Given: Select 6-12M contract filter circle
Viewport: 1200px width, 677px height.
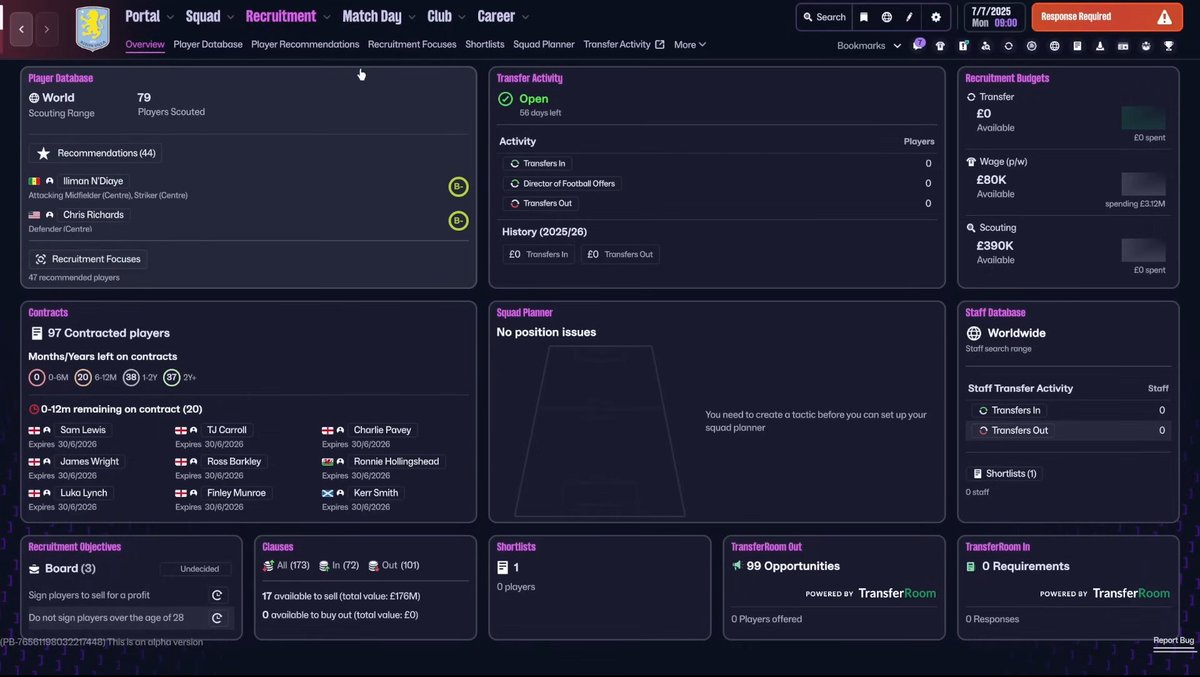Looking at the screenshot, I should coord(83,377).
